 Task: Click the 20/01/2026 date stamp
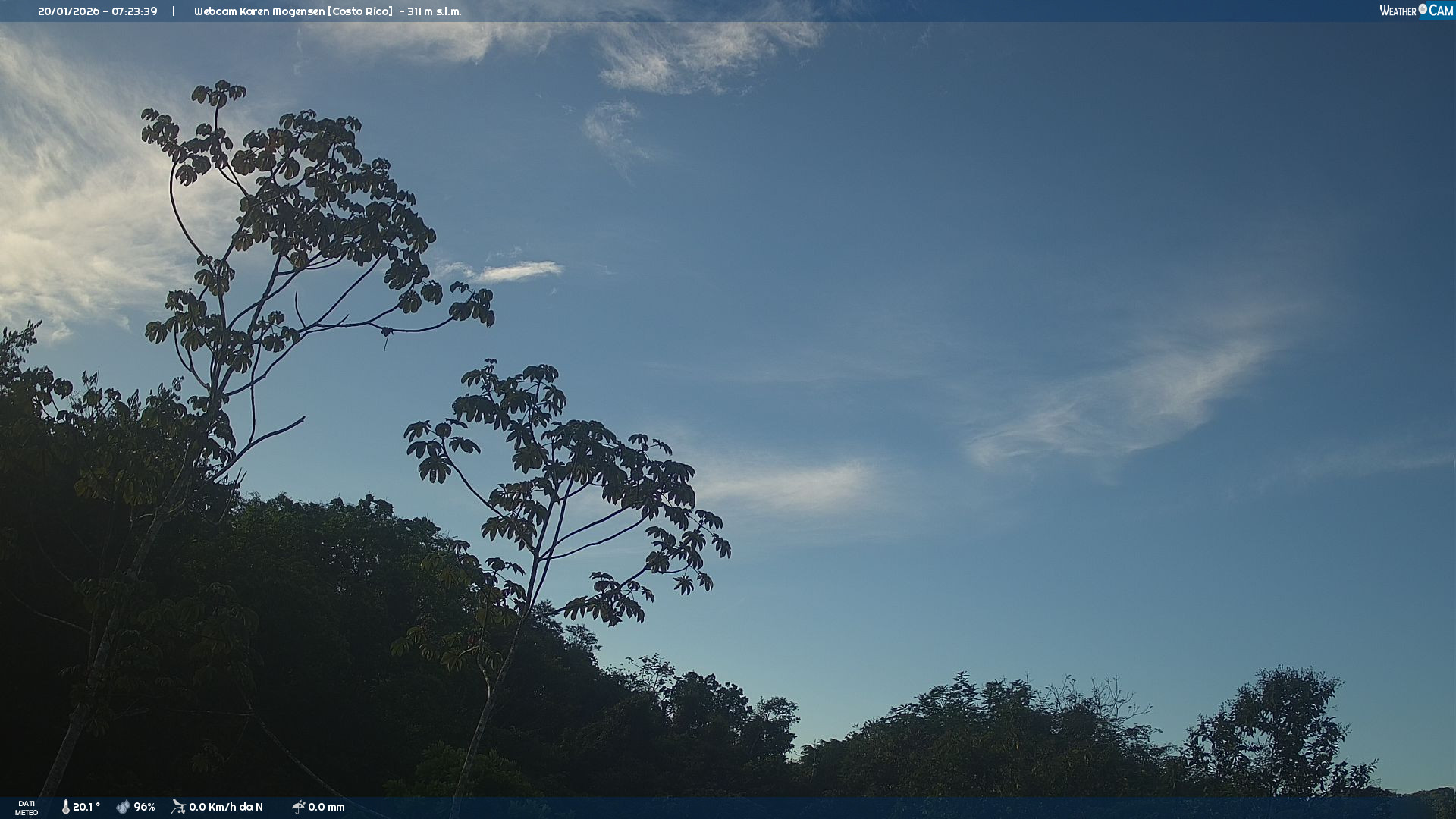coord(68,11)
